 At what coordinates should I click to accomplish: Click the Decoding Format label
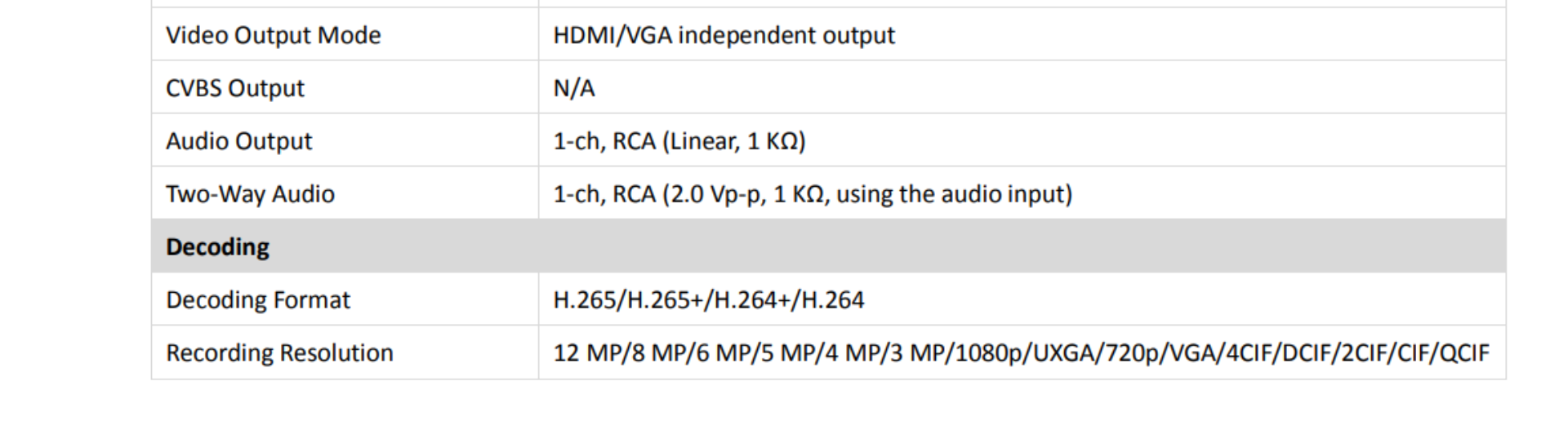coord(257,300)
